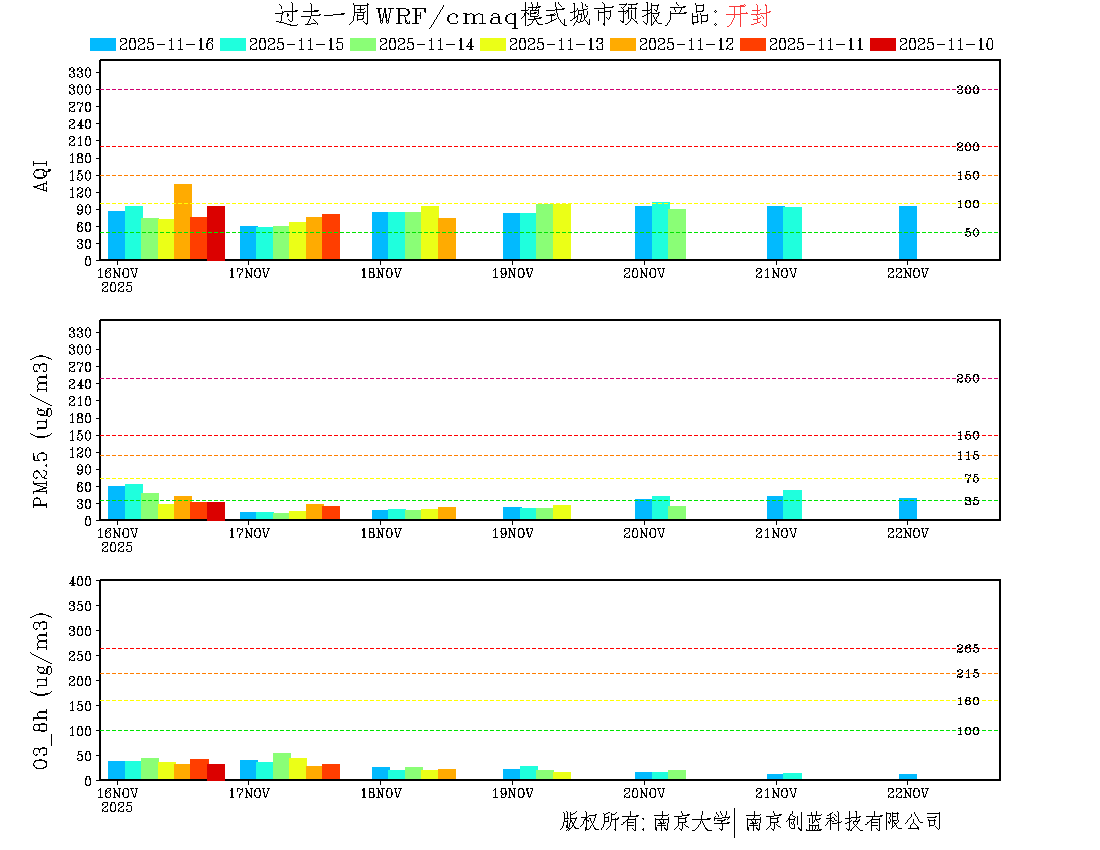Click the cyan 2025-11-15 legend swatch
This screenshot has width=1100, height=850.
(233, 44)
